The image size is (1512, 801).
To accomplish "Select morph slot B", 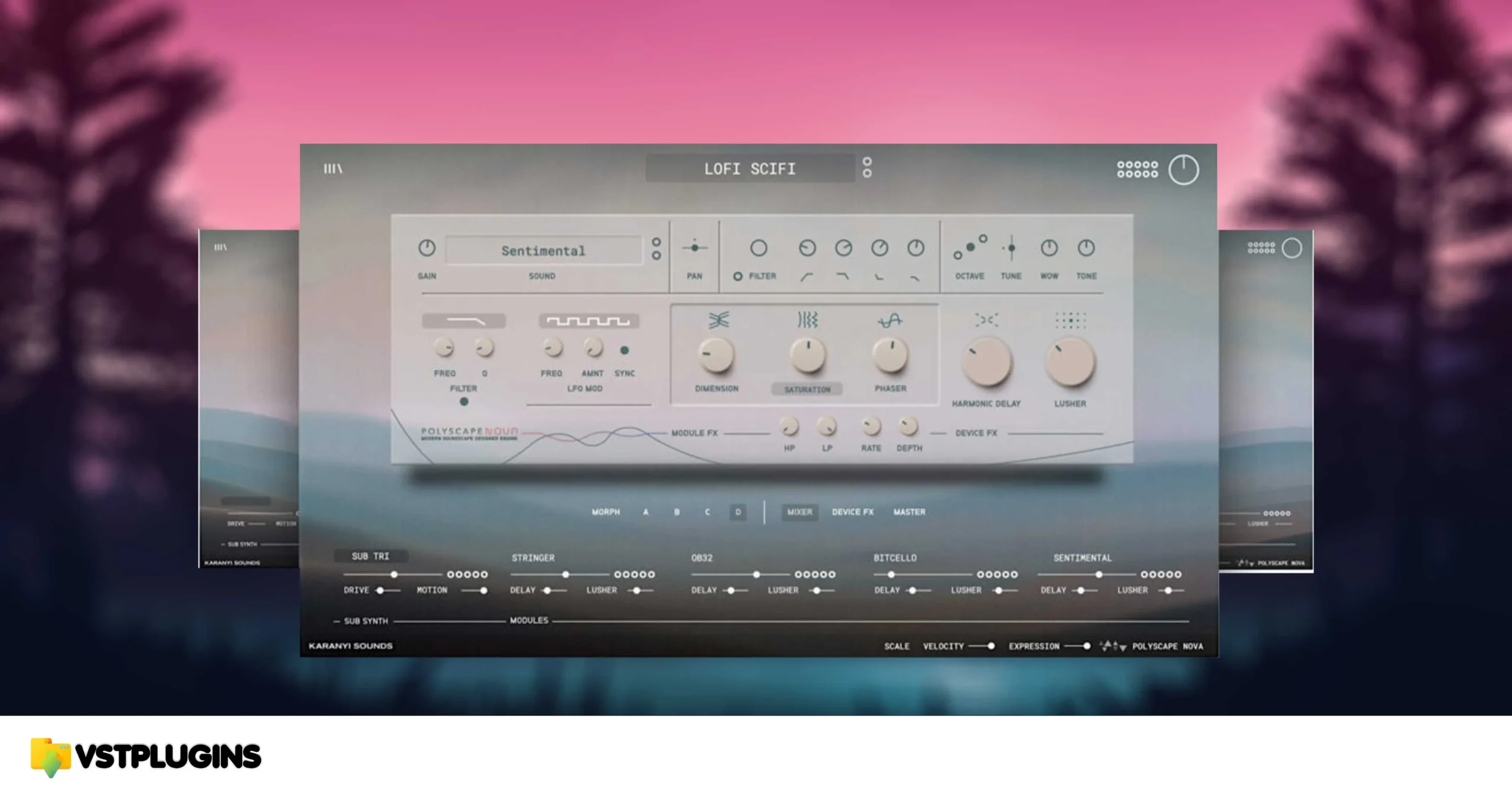I will 677,512.
